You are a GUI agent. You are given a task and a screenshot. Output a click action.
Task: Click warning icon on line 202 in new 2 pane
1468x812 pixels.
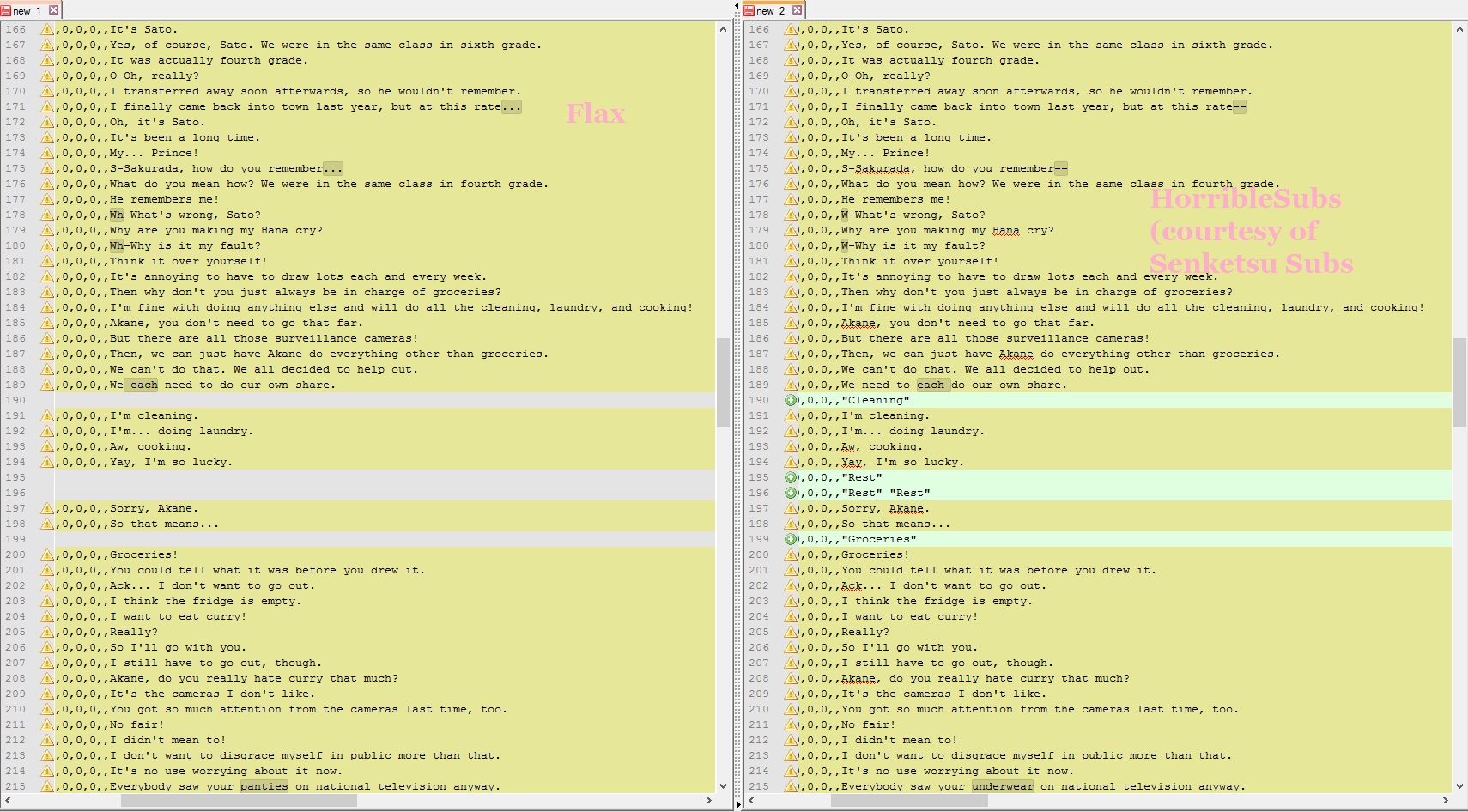791,585
